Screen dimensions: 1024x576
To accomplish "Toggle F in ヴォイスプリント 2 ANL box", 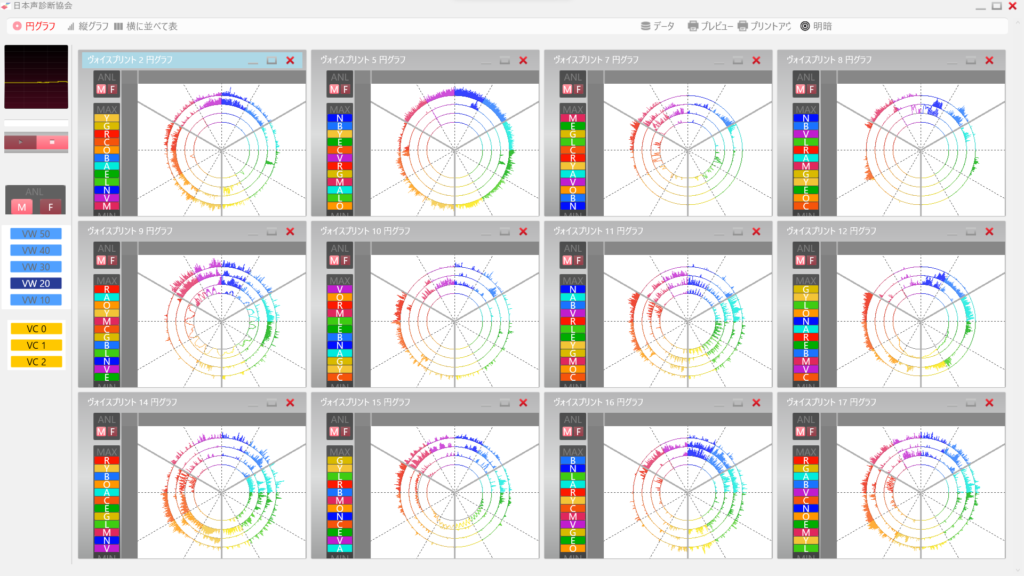I will click(112, 89).
